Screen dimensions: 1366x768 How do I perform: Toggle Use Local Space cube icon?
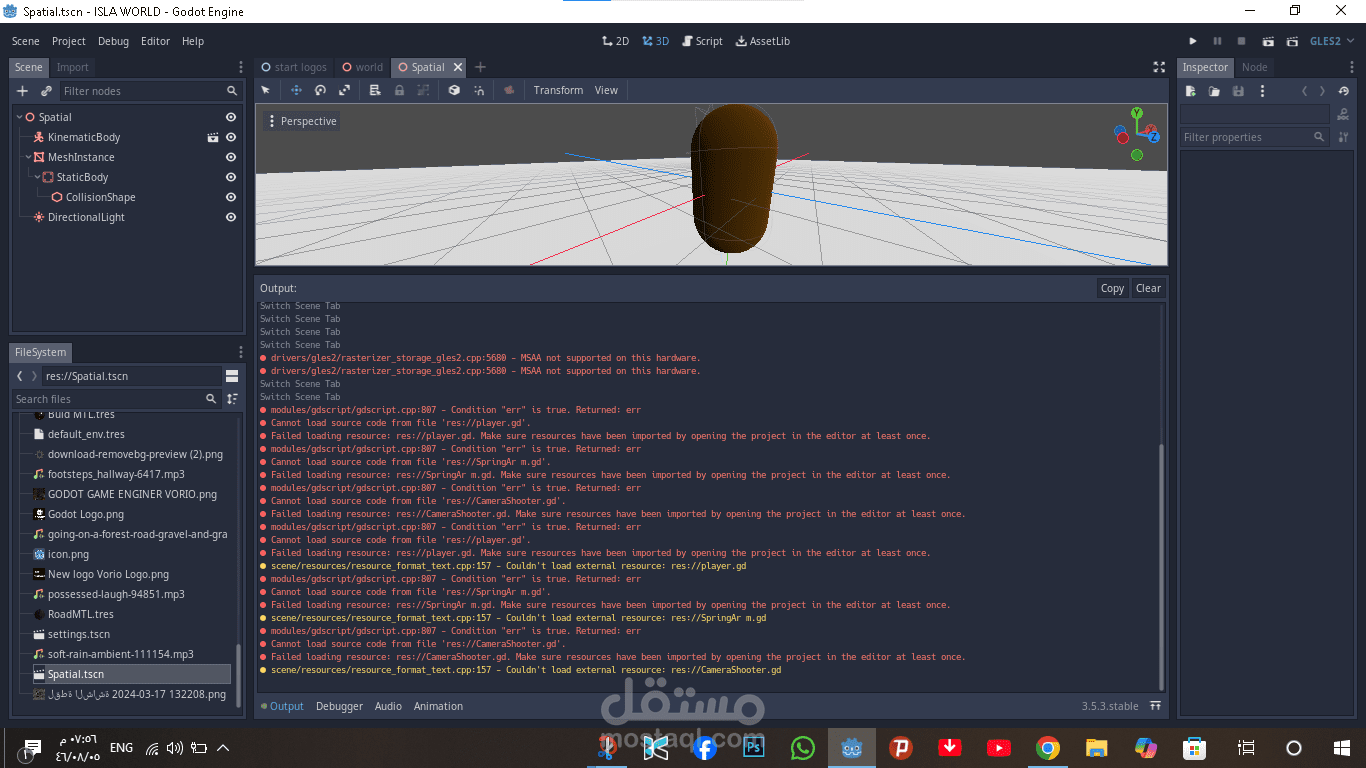[x=454, y=90]
